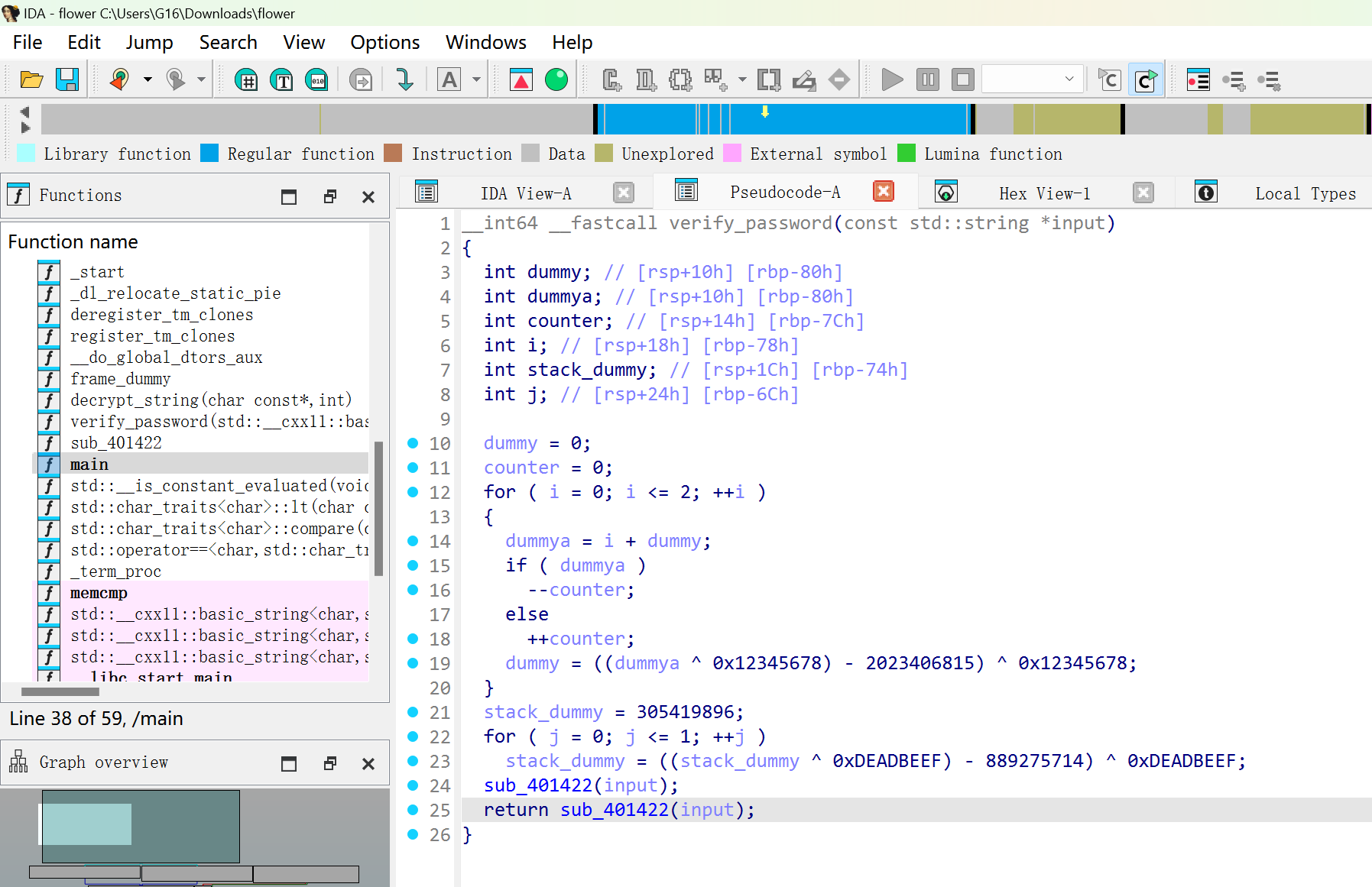
Task: Toggle the highlighted C source-level debugging button
Action: [x=1145, y=79]
